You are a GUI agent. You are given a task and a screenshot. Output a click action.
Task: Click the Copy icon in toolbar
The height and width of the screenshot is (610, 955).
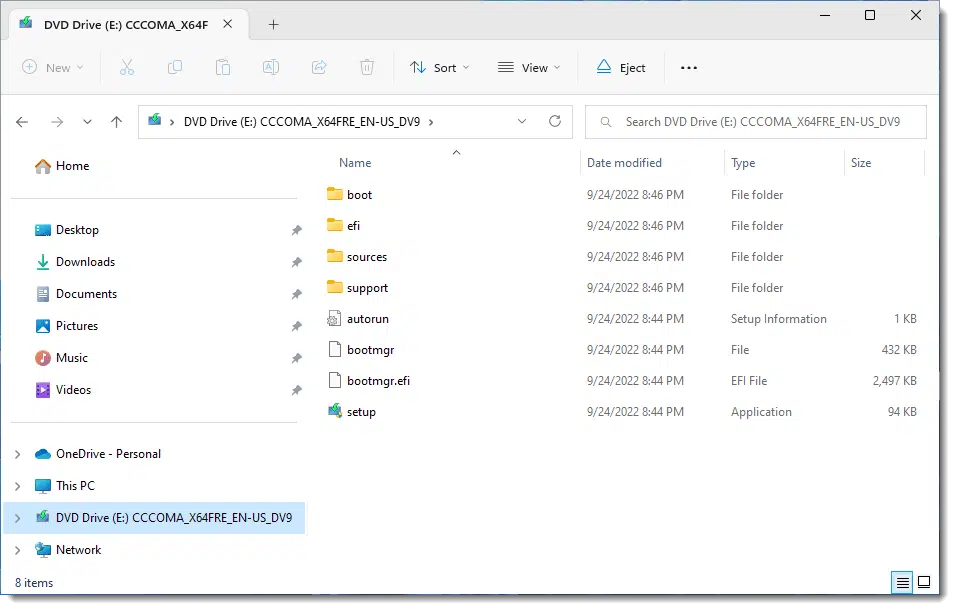[x=175, y=68]
